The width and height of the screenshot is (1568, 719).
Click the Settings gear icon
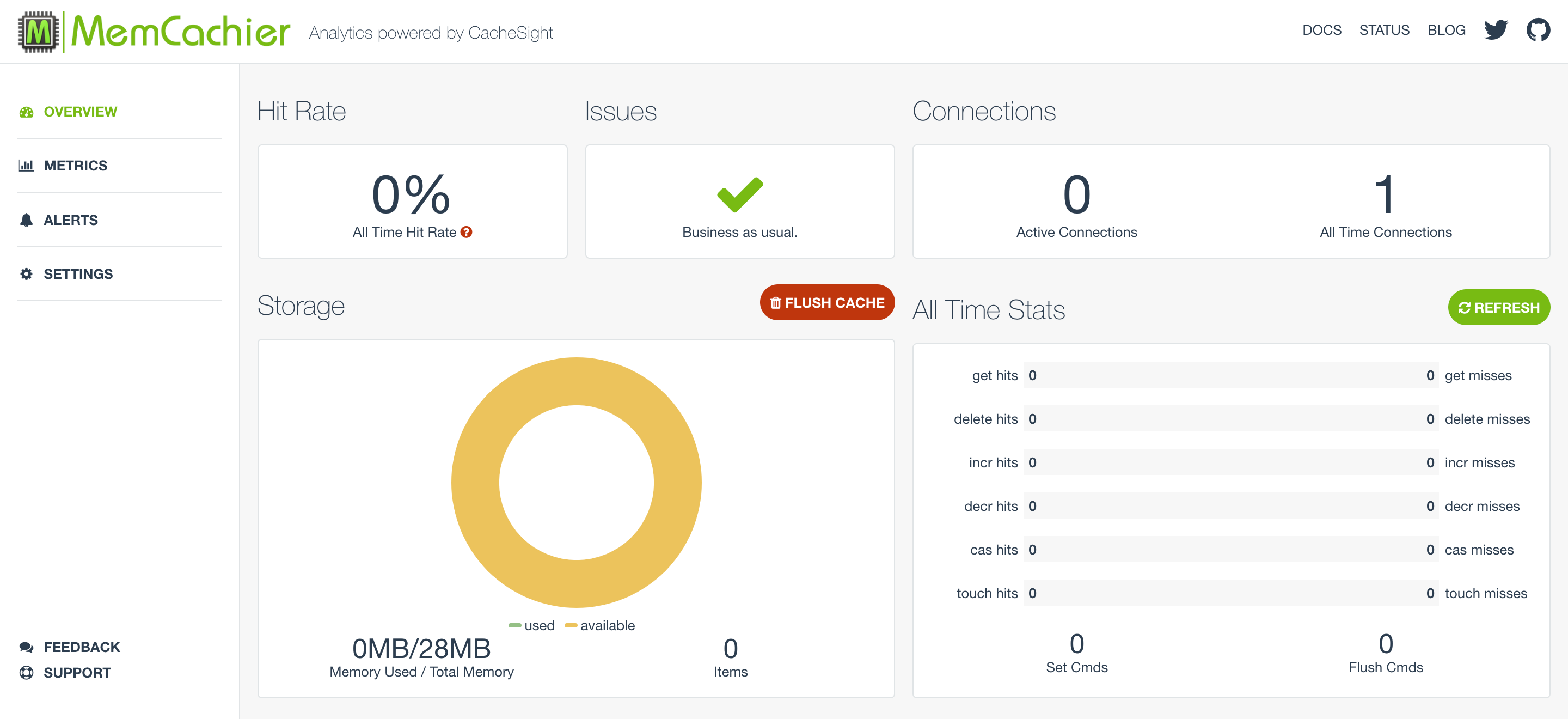coord(26,274)
